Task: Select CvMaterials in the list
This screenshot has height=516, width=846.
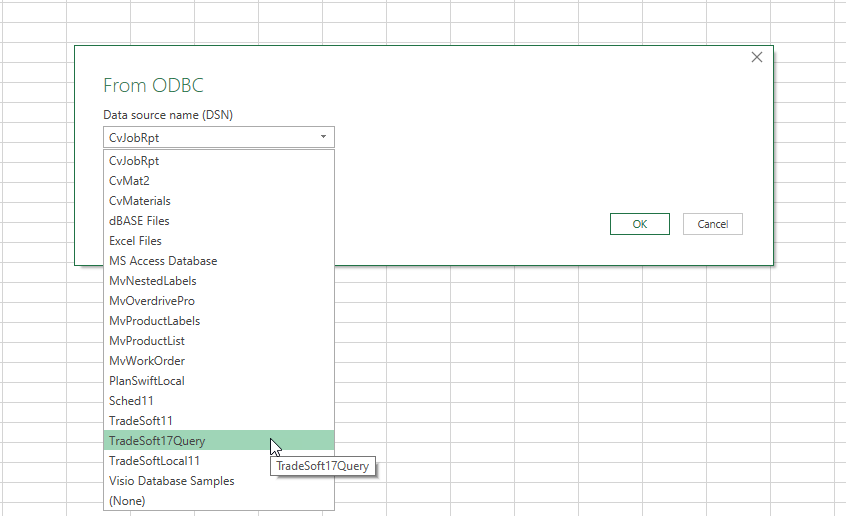Action: (x=139, y=200)
